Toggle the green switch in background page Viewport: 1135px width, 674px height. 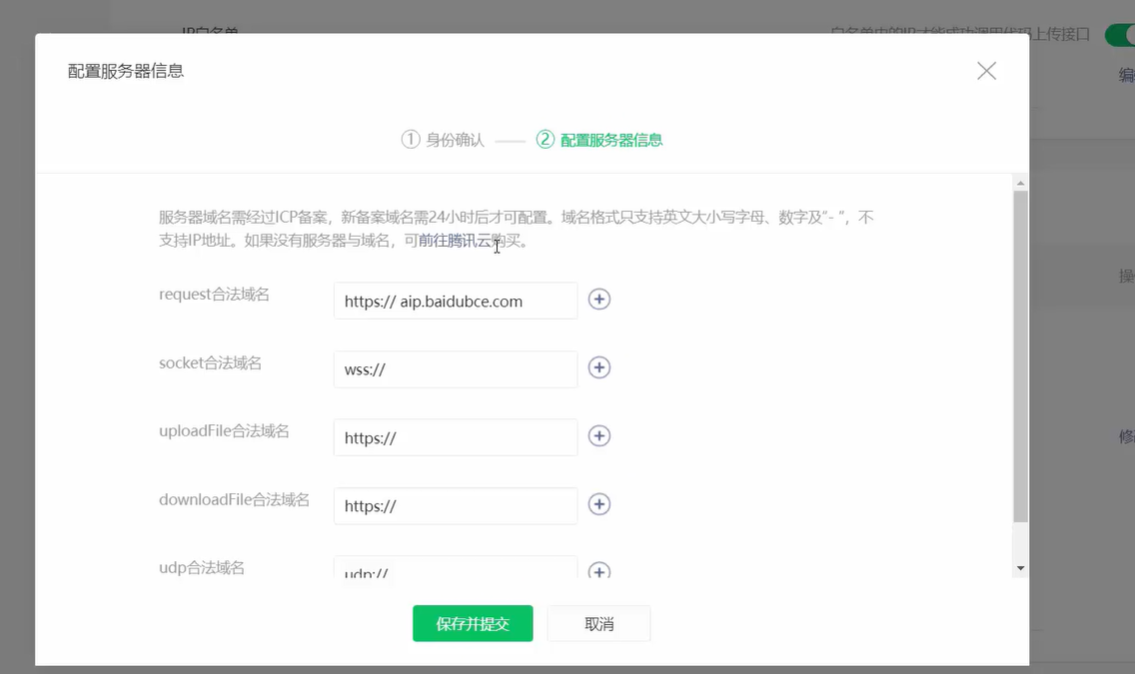pos(1120,35)
